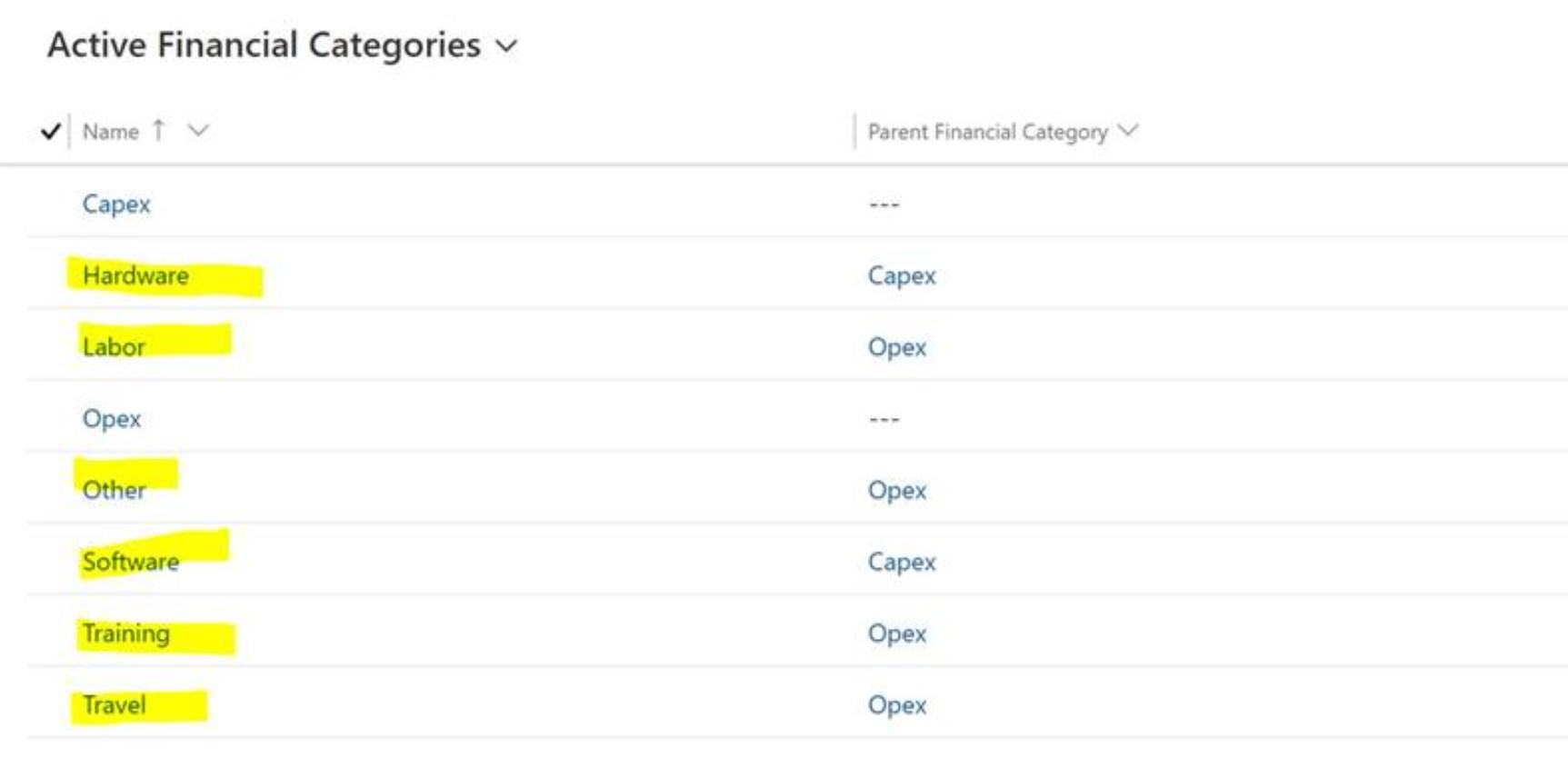The width and height of the screenshot is (1568, 777).
Task: Open the Capex category record
Action: click(116, 204)
